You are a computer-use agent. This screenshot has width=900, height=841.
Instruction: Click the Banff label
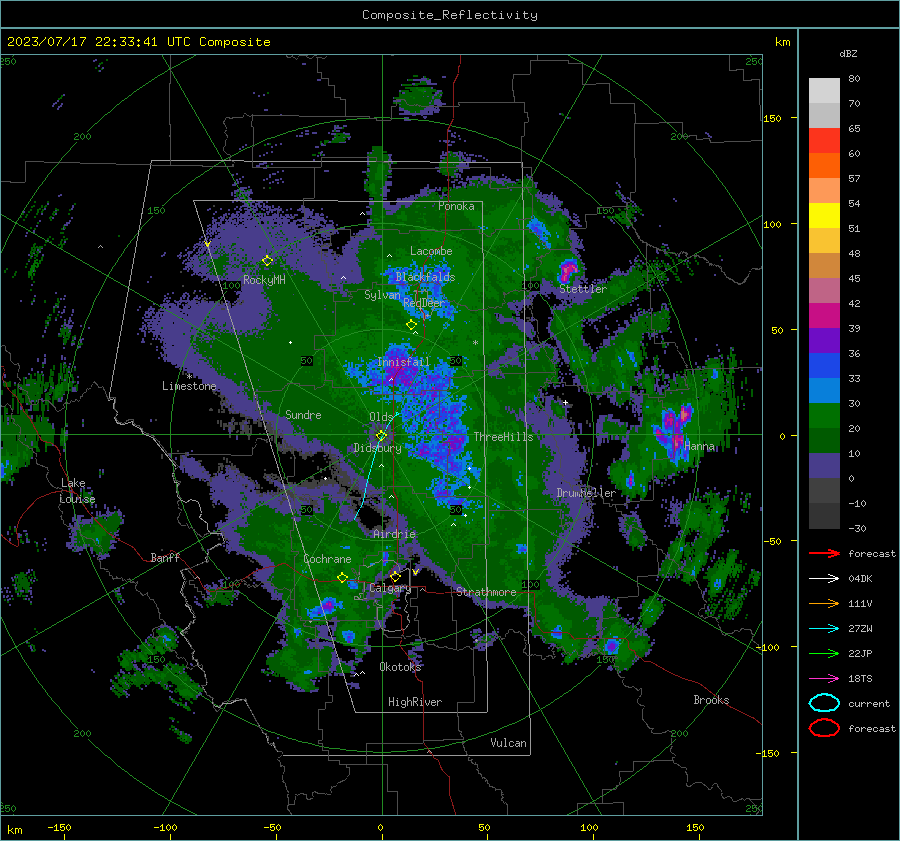tap(165, 557)
